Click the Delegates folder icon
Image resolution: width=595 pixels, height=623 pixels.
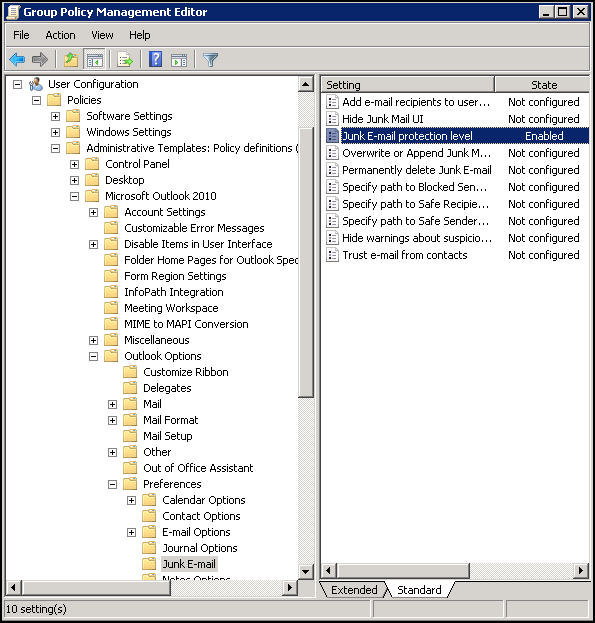click(x=130, y=388)
